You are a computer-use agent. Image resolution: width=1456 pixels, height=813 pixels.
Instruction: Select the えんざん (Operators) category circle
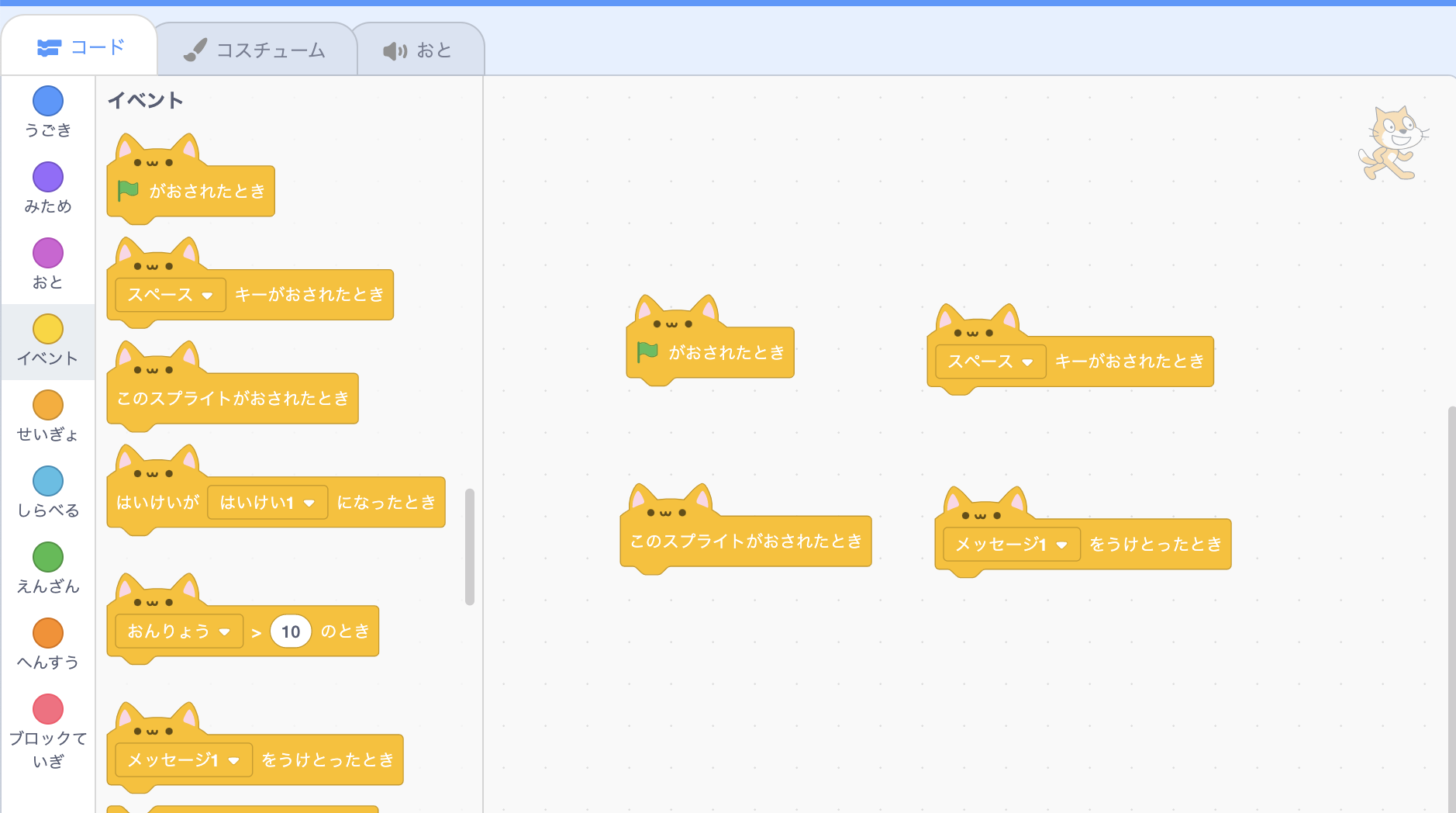[48, 557]
